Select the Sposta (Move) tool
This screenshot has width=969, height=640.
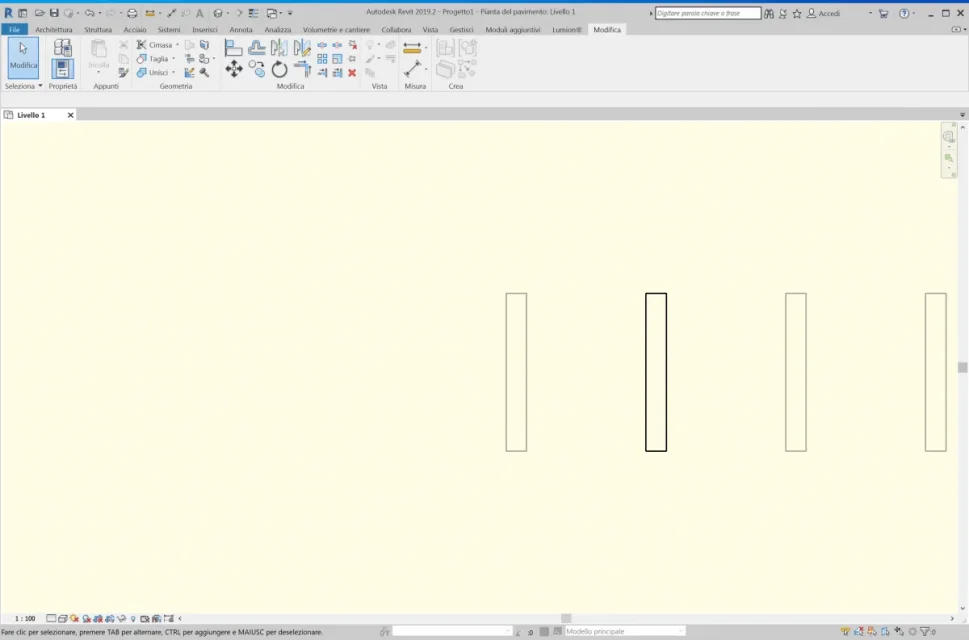tap(234, 68)
